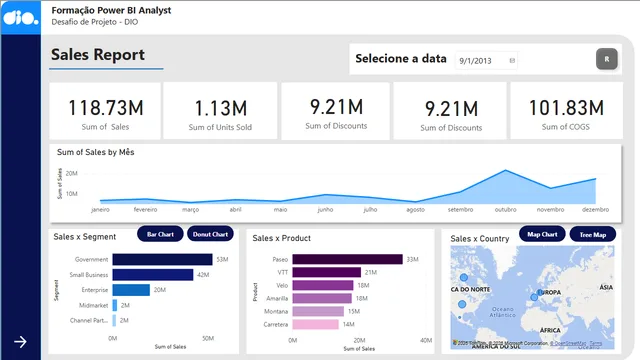
Task: Click the arrow icon in sidebar
Action: tap(20, 342)
